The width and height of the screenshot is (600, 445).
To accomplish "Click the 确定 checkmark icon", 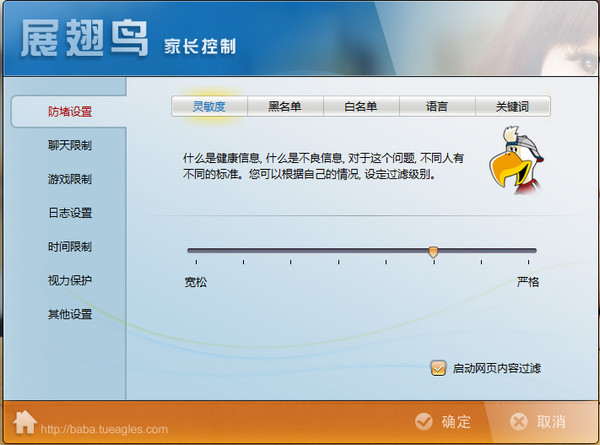I will [424, 422].
